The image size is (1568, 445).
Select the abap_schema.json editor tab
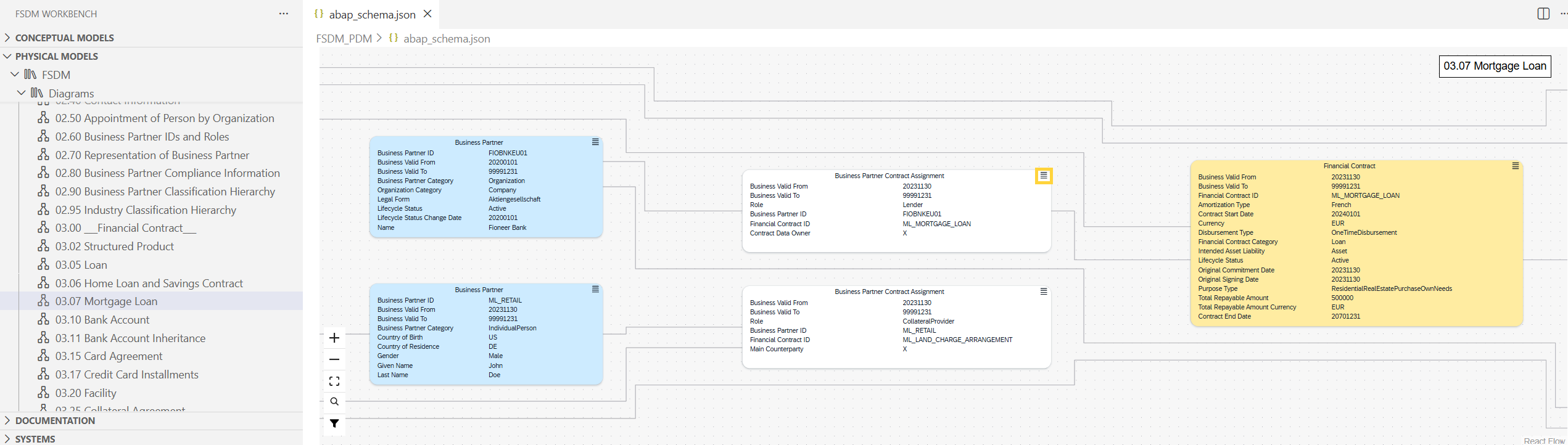[x=373, y=14]
